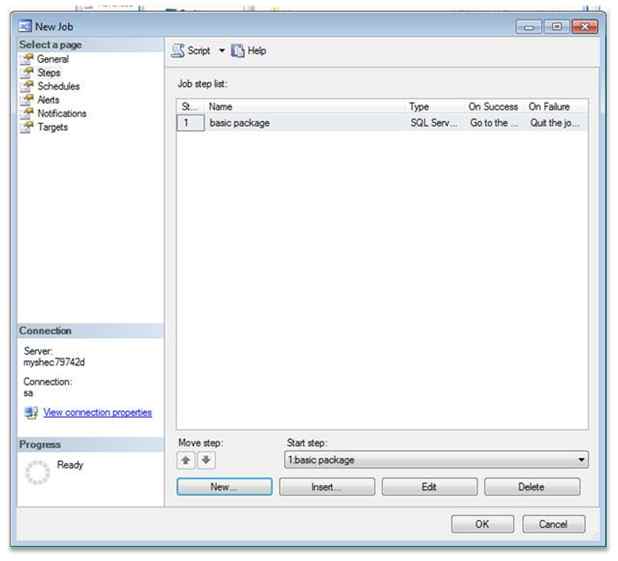Click the Notifications page icon
Screen dimensions: 618x561
(x=27, y=114)
